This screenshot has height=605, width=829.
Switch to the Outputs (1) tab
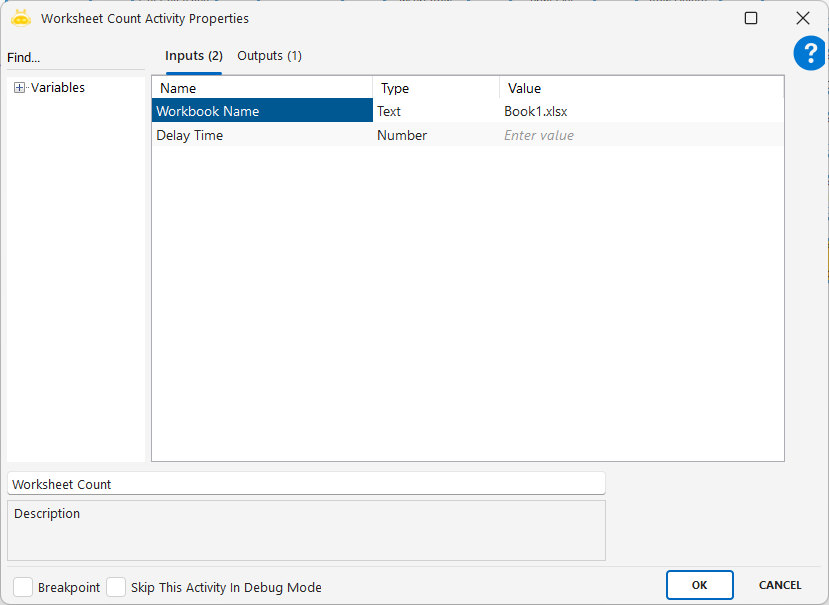269,56
